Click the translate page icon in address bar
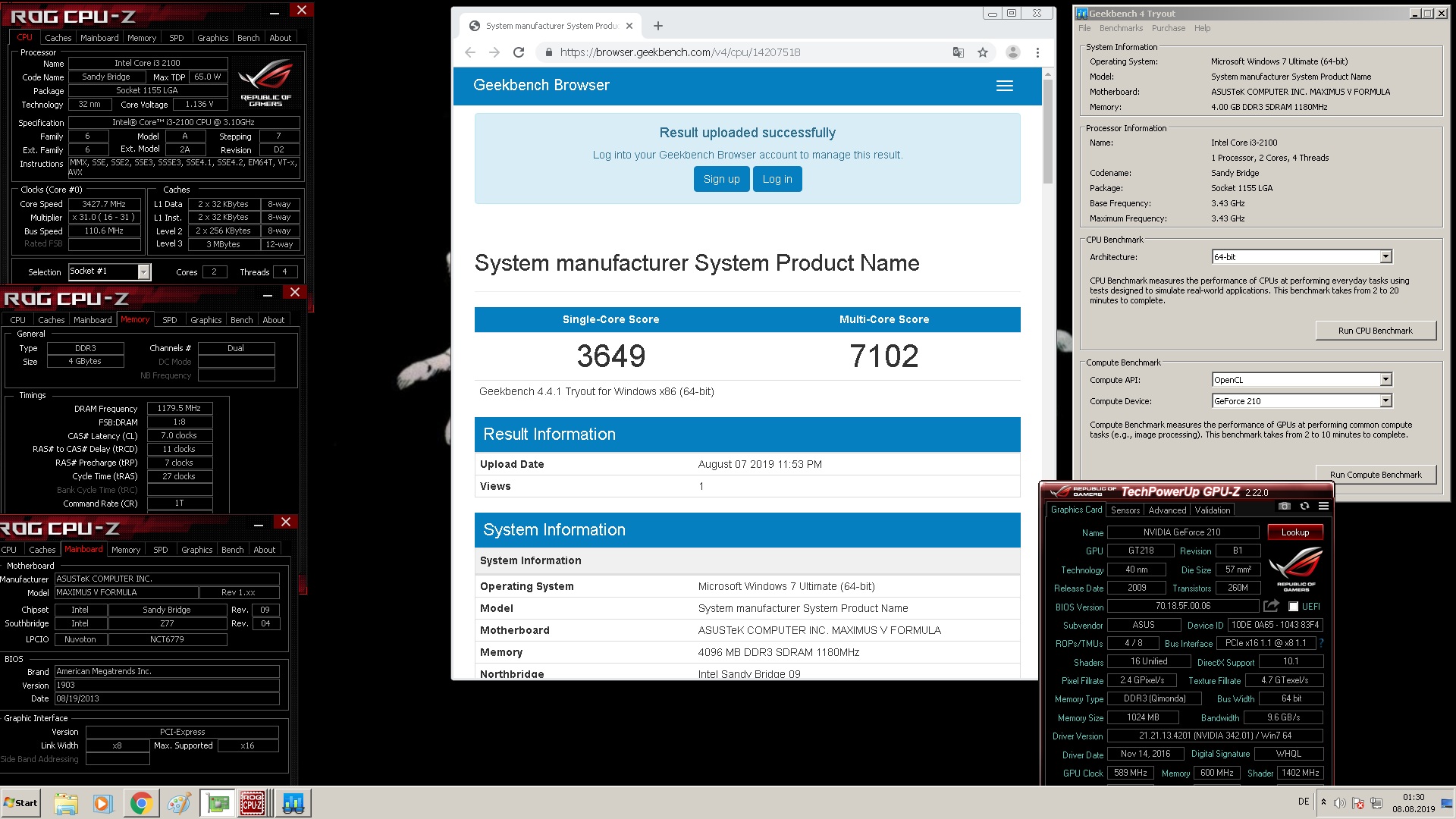Viewport: 1456px width, 819px height. tap(959, 52)
